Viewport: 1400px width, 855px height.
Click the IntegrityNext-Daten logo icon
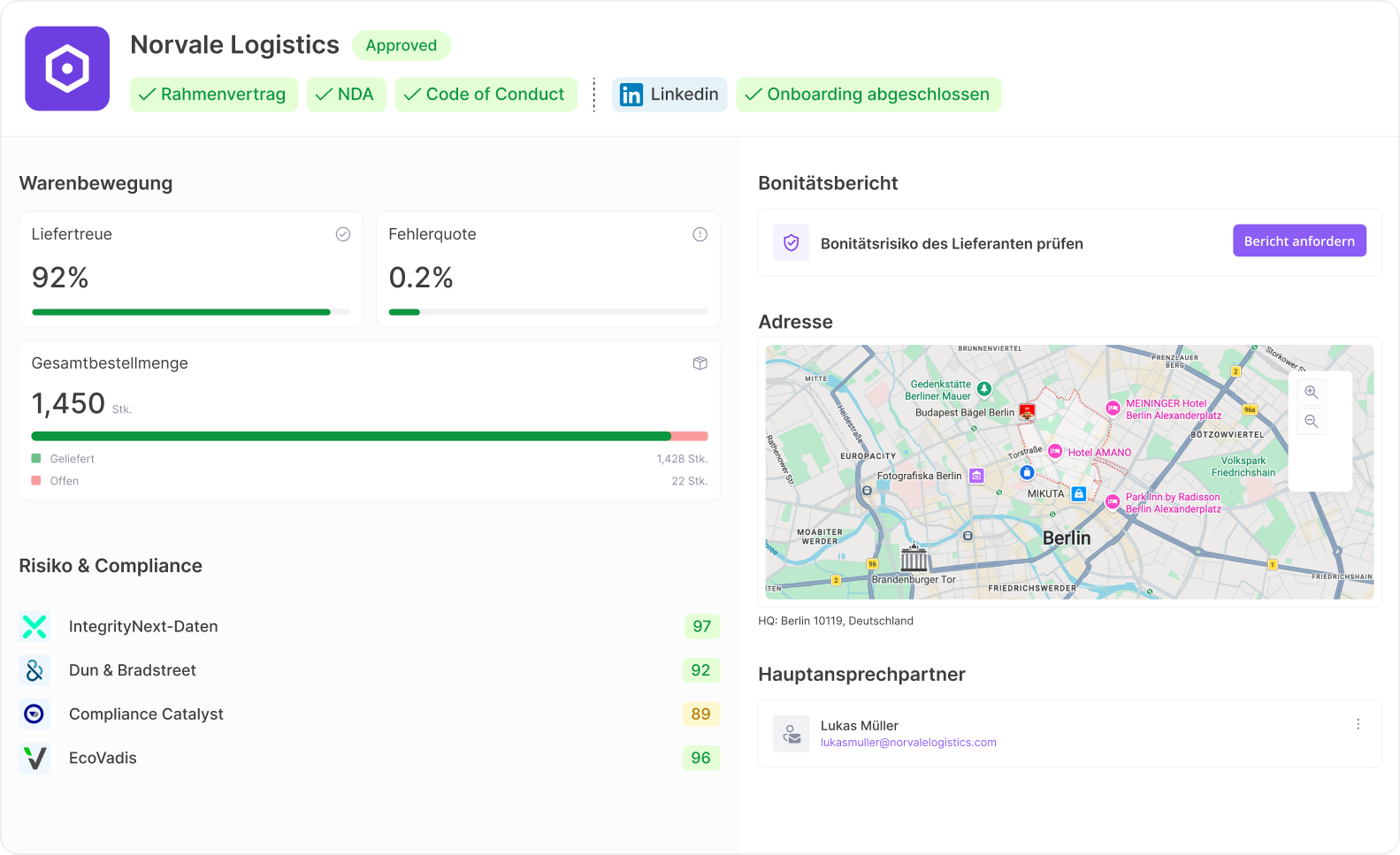34,627
